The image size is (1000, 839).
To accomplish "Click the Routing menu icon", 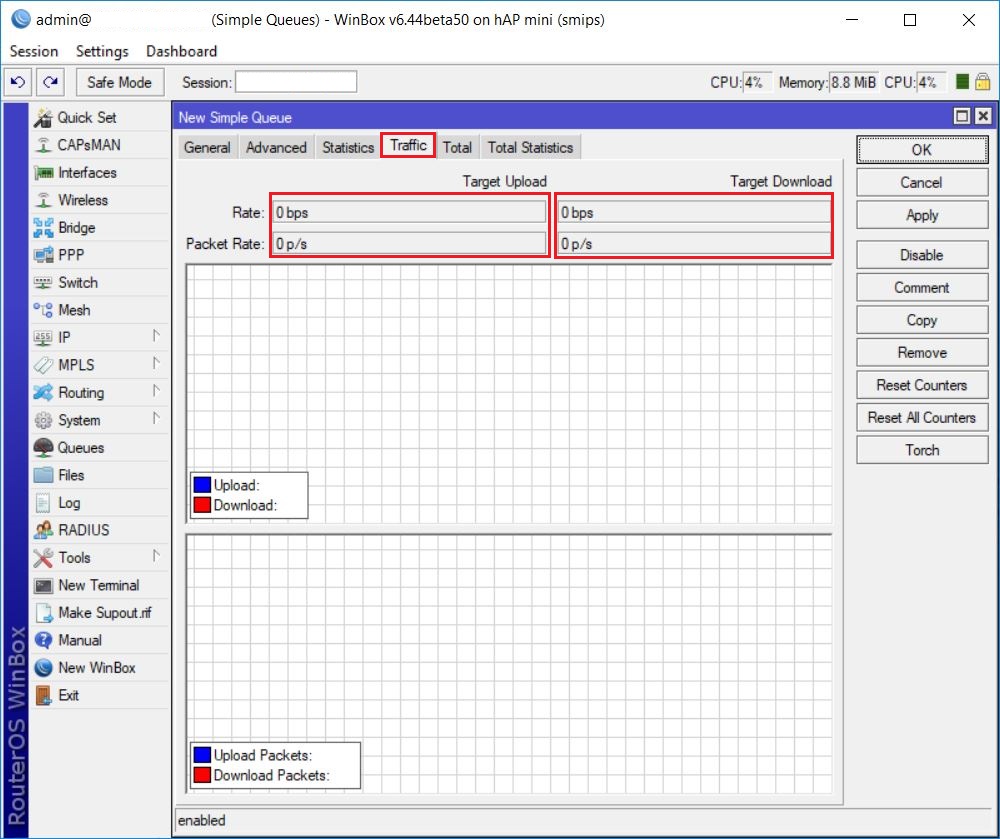I will click(x=43, y=393).
